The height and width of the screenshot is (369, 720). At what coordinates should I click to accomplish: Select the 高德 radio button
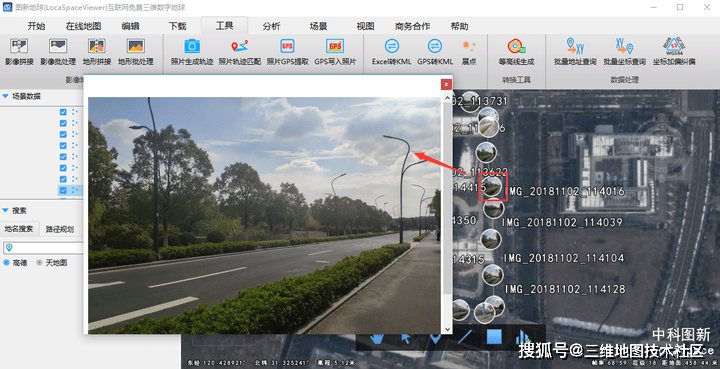point(6,263)
